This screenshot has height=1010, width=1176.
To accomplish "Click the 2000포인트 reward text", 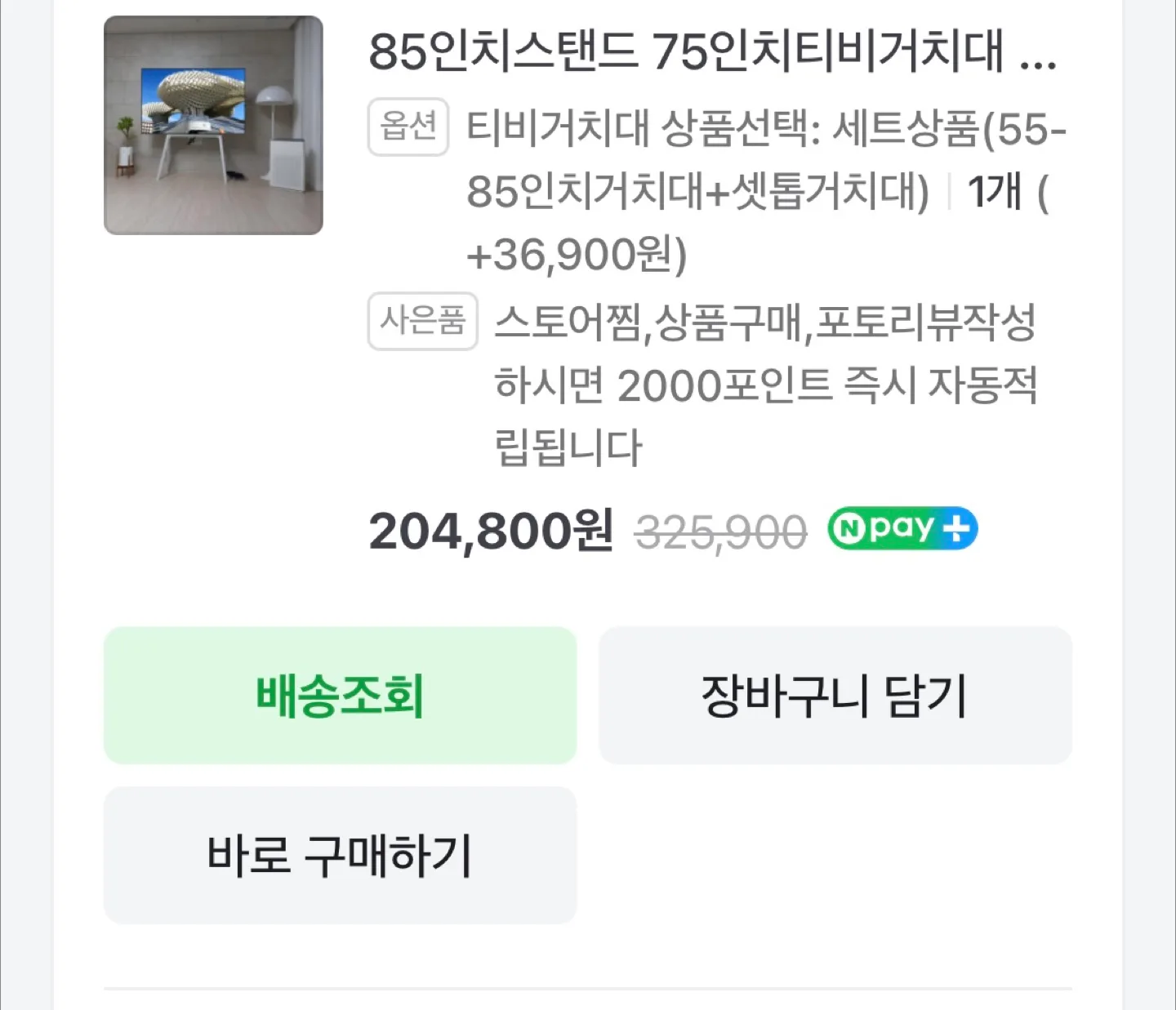I will pyautogui.click(x=724, y=385).
